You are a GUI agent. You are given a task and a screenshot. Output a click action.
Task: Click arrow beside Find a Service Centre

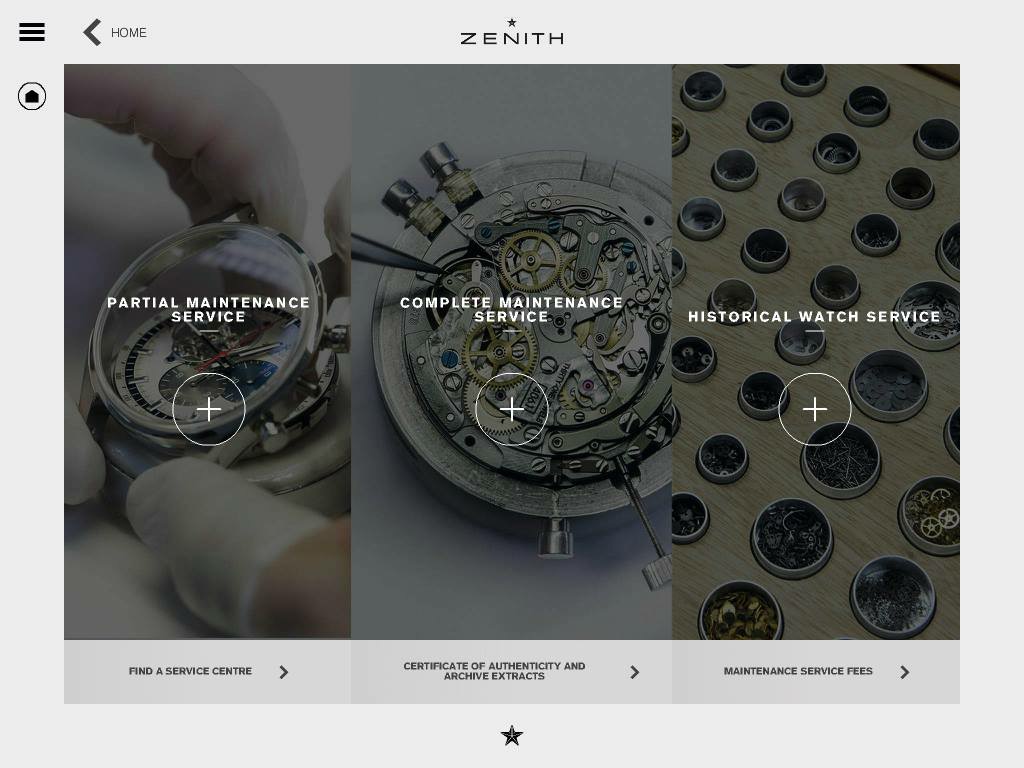[x=283, y=672]
